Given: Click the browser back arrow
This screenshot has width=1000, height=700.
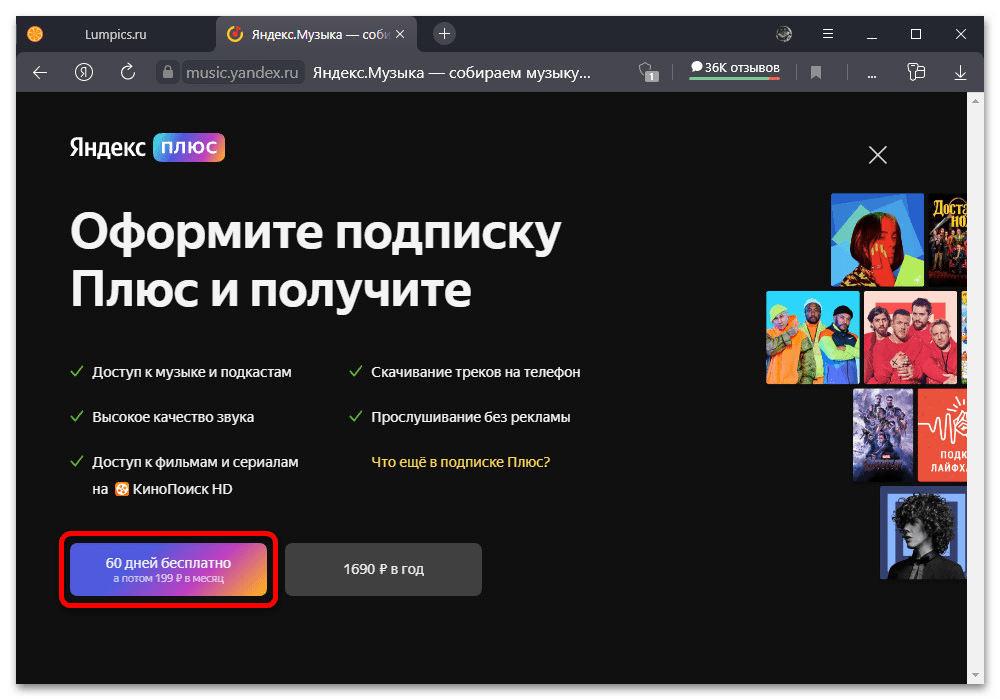Looking at the screenshot, I should 40,72.
